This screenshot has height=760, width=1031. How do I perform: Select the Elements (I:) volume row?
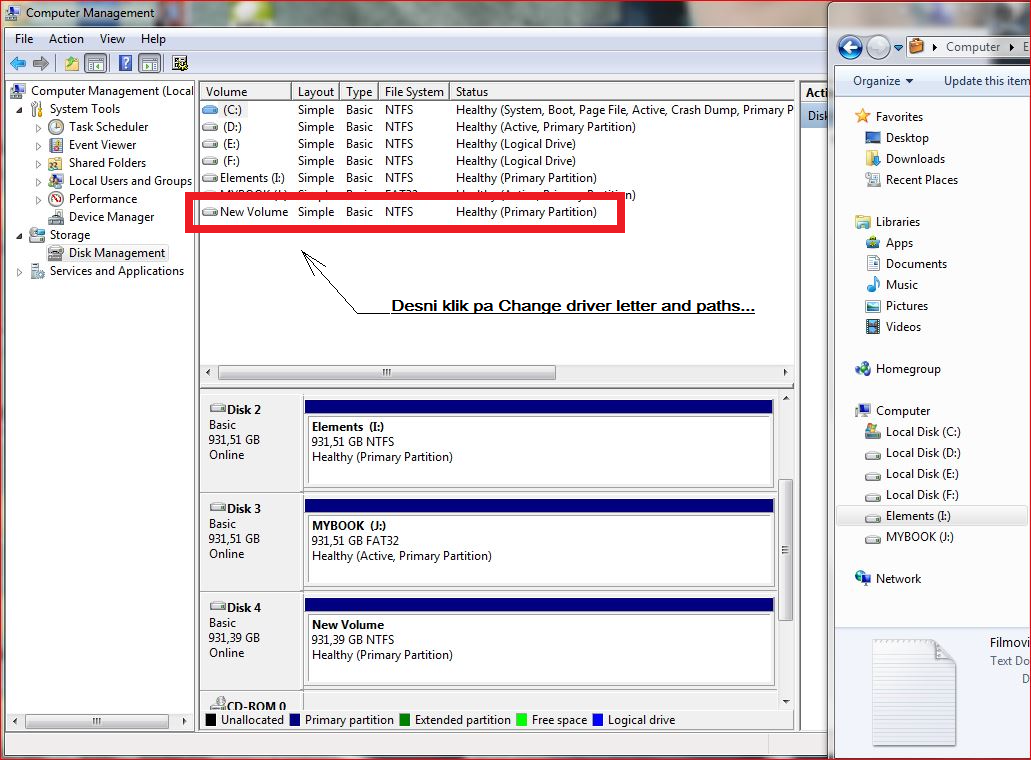click(497, 178)
